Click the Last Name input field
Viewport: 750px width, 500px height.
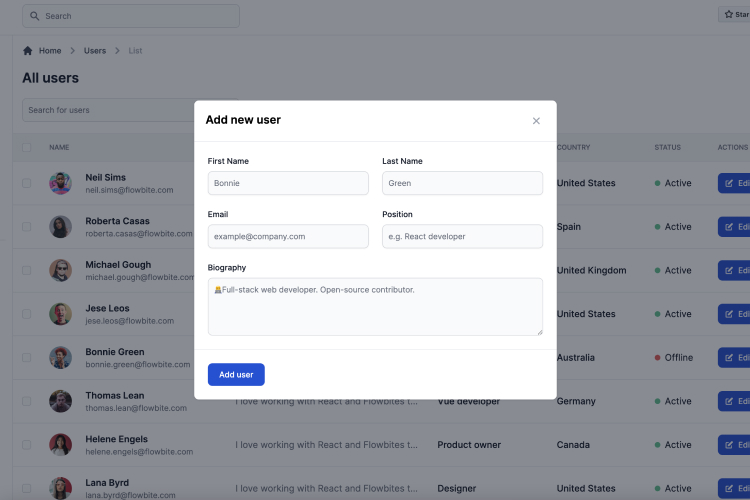[x=462, y=183]
